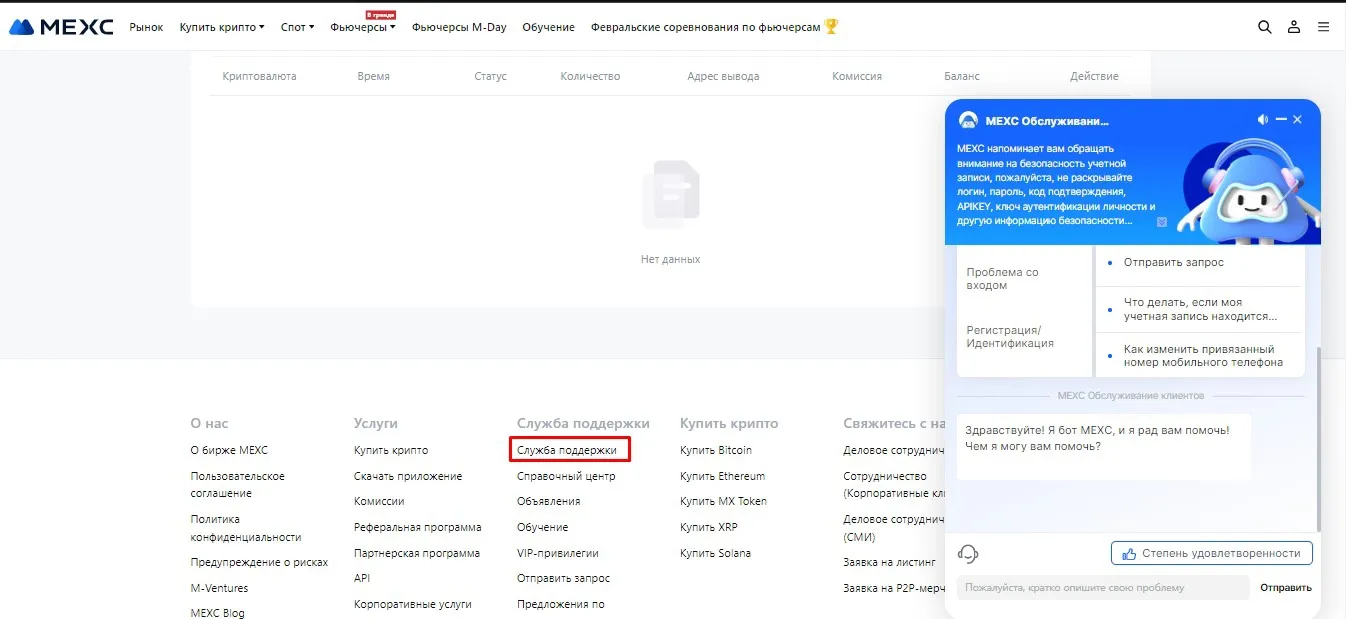This screenshot has width=1346, height=619.
Task: Open the Обучение header menu item
Action: click(x=548, y=27)
